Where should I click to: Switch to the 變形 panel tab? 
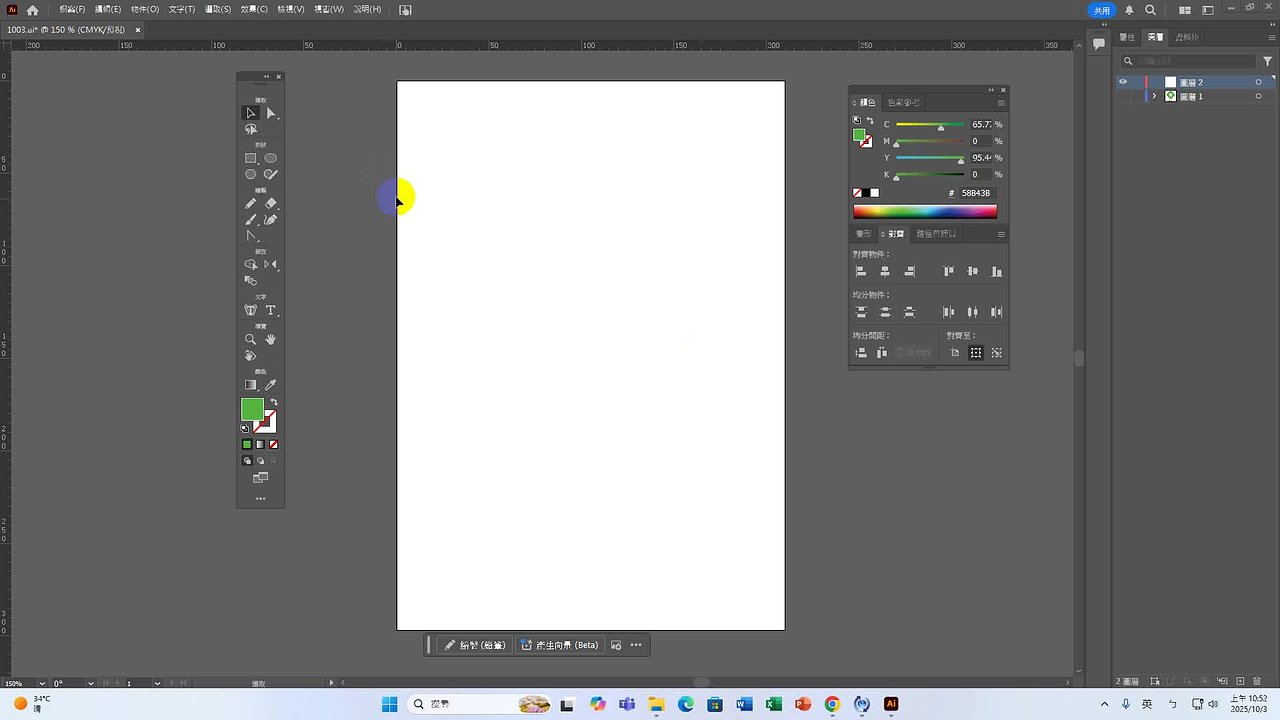862,234
